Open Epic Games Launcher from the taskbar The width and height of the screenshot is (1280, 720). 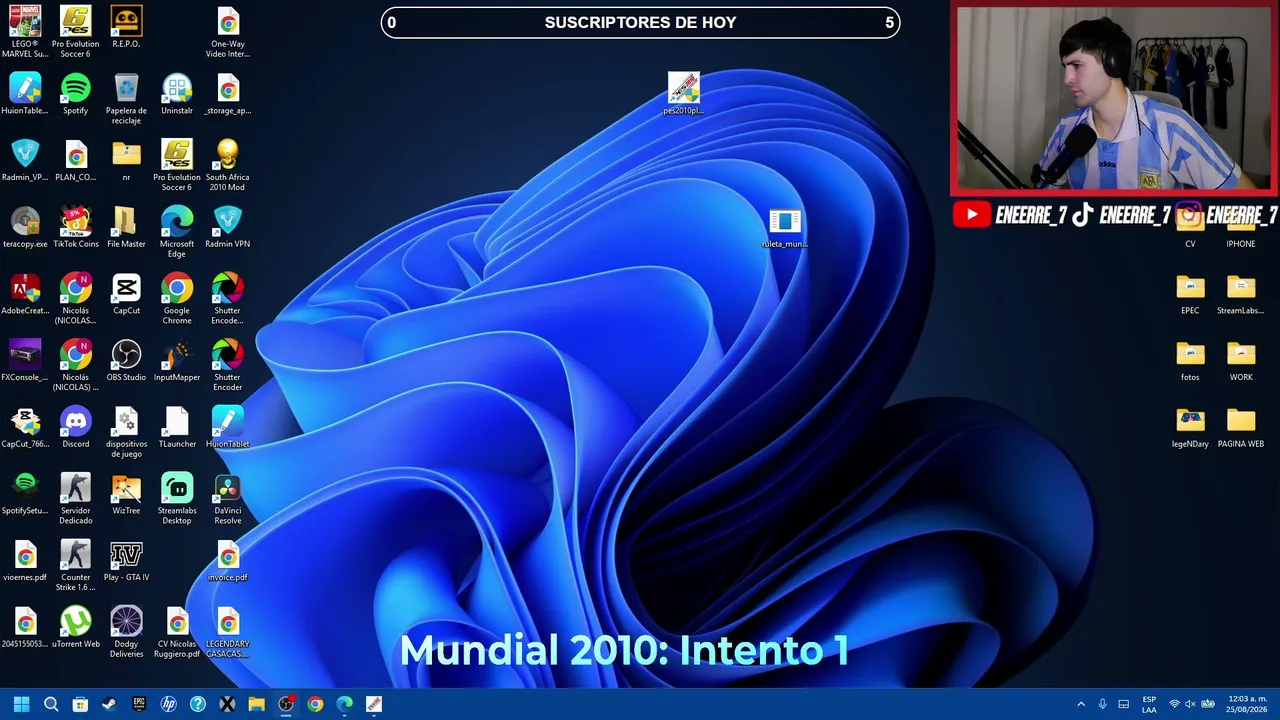[x=139, y=704]
